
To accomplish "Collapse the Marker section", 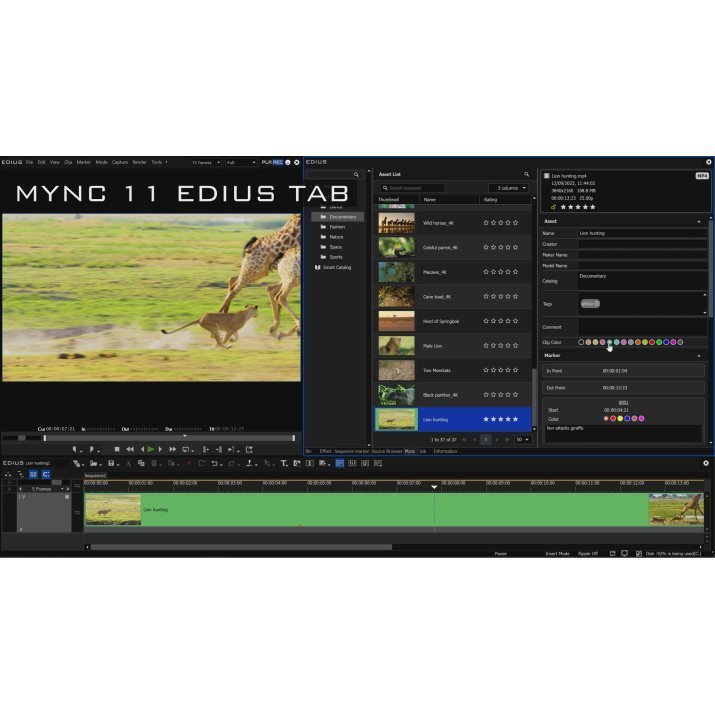I will pos(699,356).
